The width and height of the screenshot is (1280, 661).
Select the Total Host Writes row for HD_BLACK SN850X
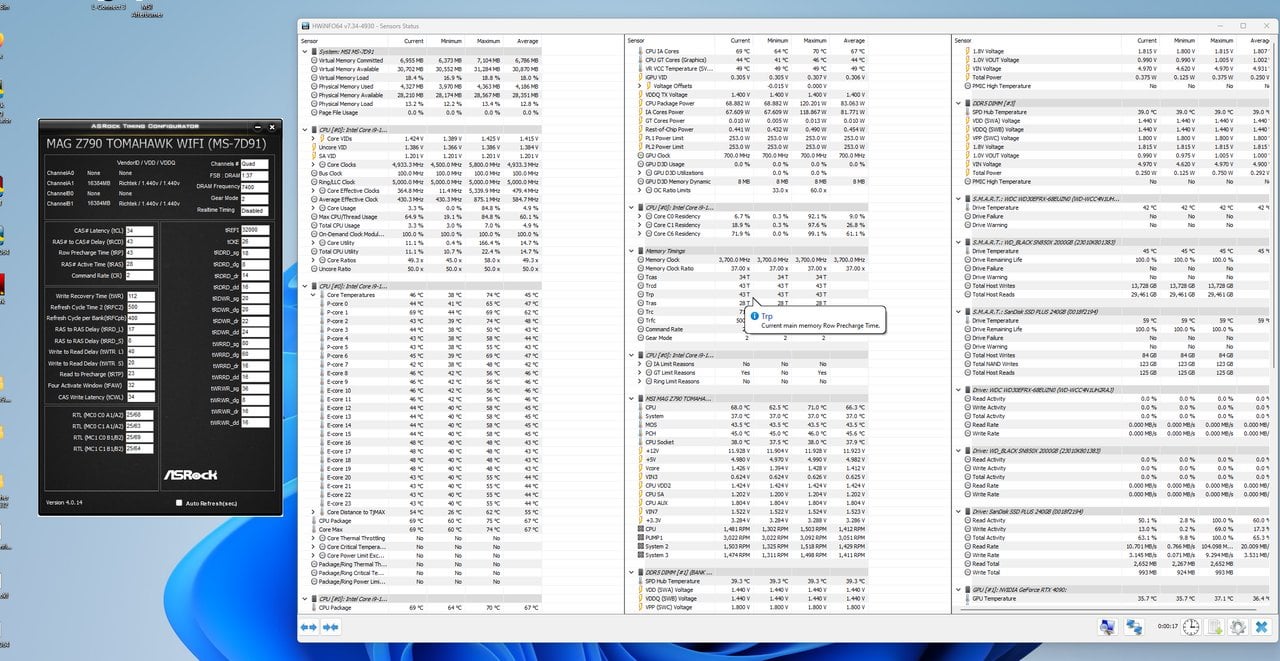(x=1115, y=286)
